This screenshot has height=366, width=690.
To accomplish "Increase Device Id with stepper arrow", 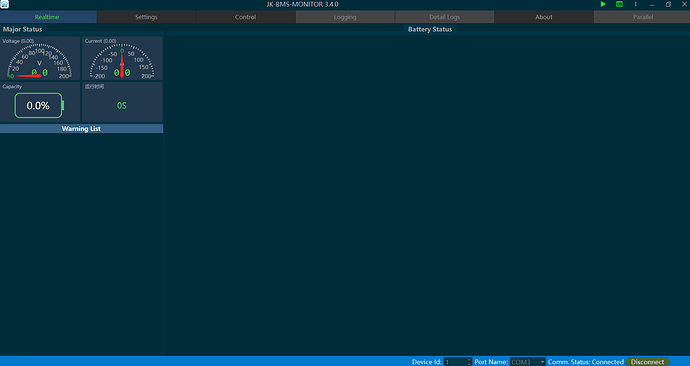I will 469,360.
